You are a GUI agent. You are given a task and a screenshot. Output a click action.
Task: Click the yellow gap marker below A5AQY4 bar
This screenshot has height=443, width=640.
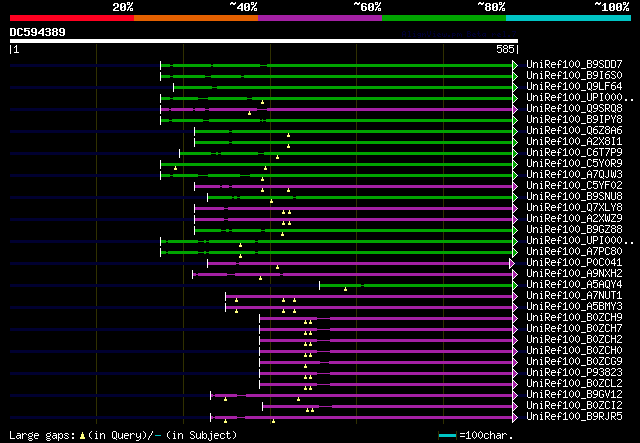tap(345, 289)
